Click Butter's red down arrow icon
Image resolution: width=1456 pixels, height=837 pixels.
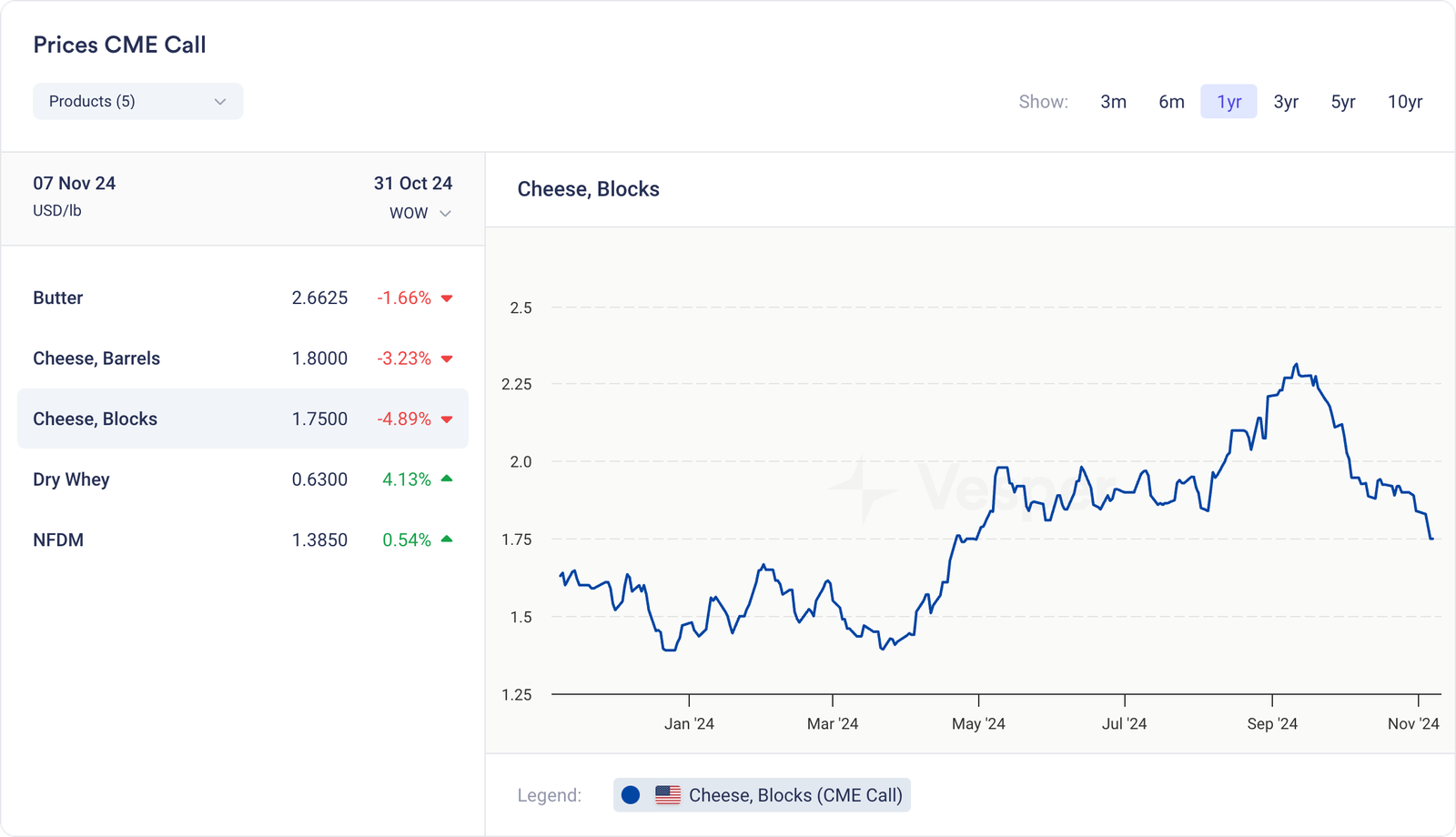point(447,298)
